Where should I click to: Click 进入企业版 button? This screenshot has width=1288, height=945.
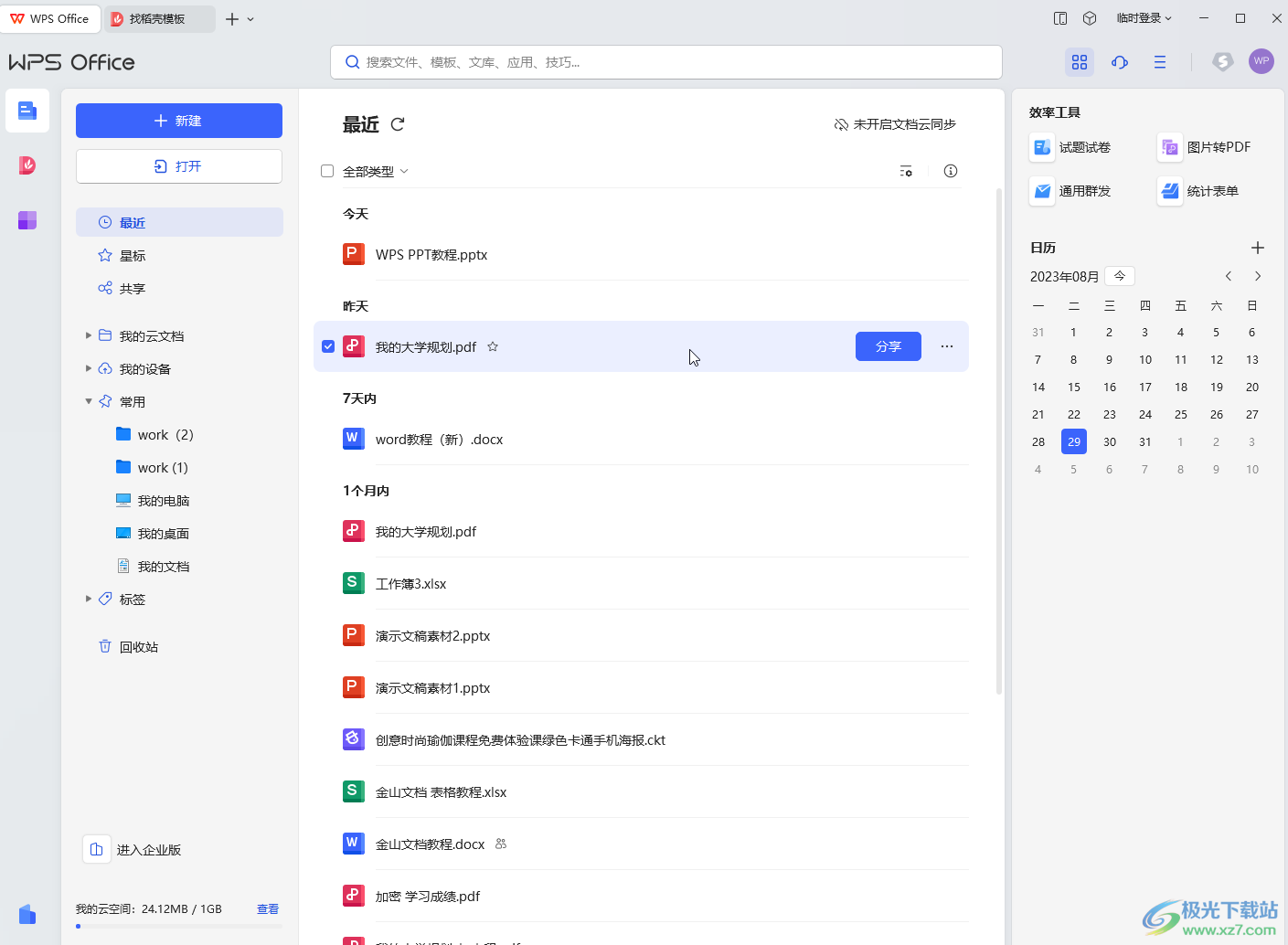coord(133,849)
